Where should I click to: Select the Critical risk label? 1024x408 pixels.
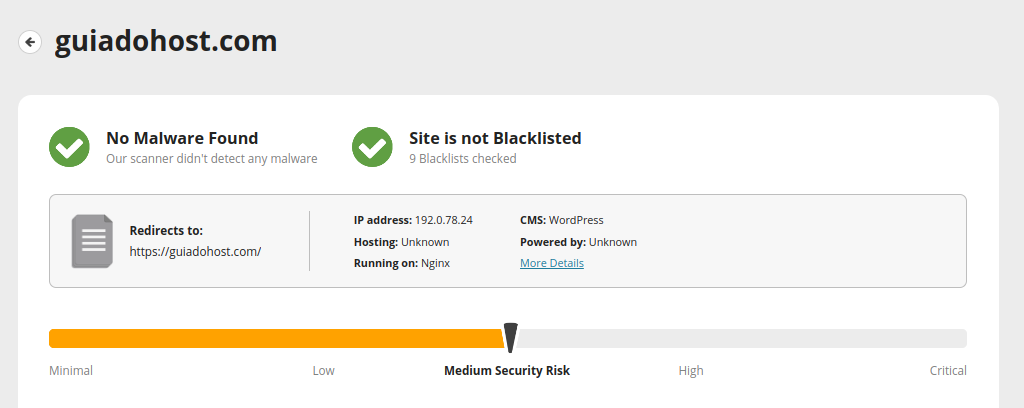point(948,371)
